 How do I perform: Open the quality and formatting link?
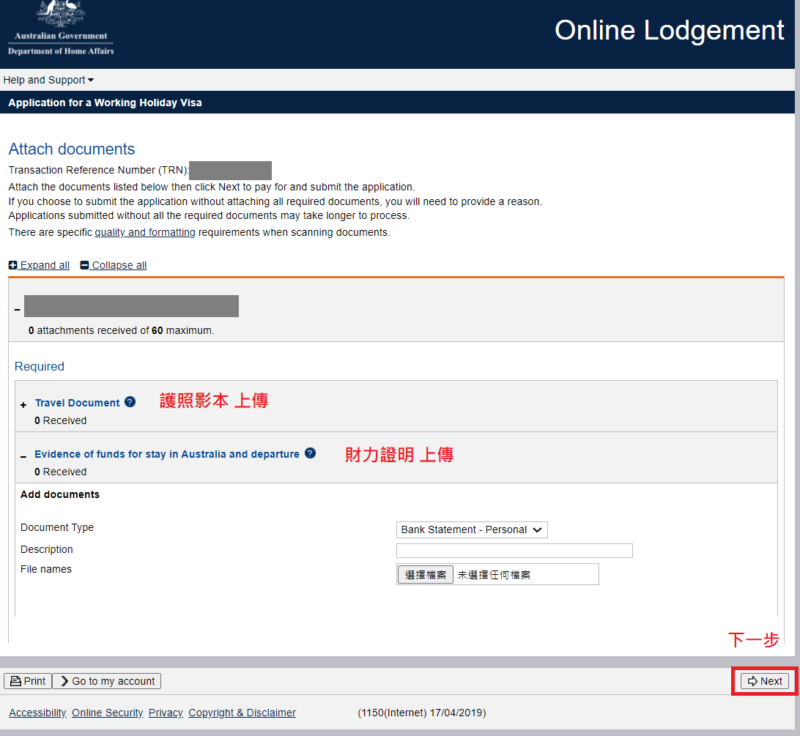coord(145,232)
